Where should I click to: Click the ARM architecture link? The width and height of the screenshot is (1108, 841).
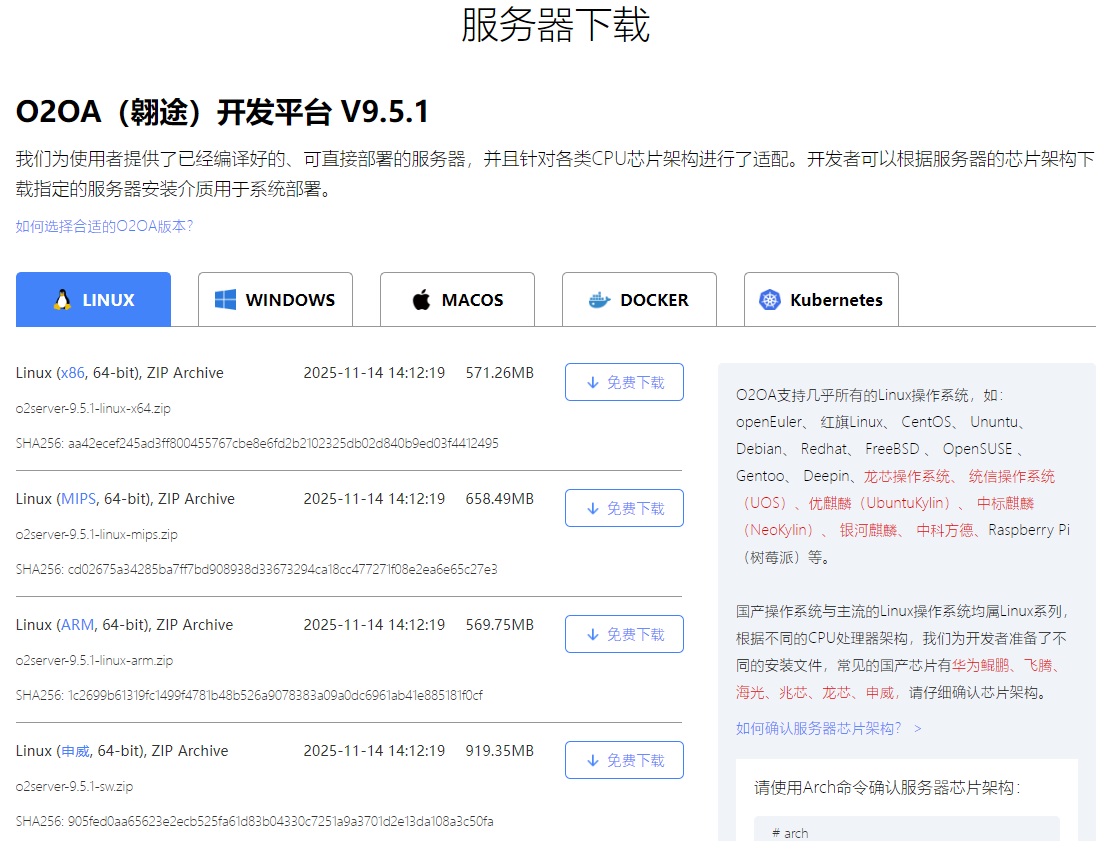(x=77, y=625)
